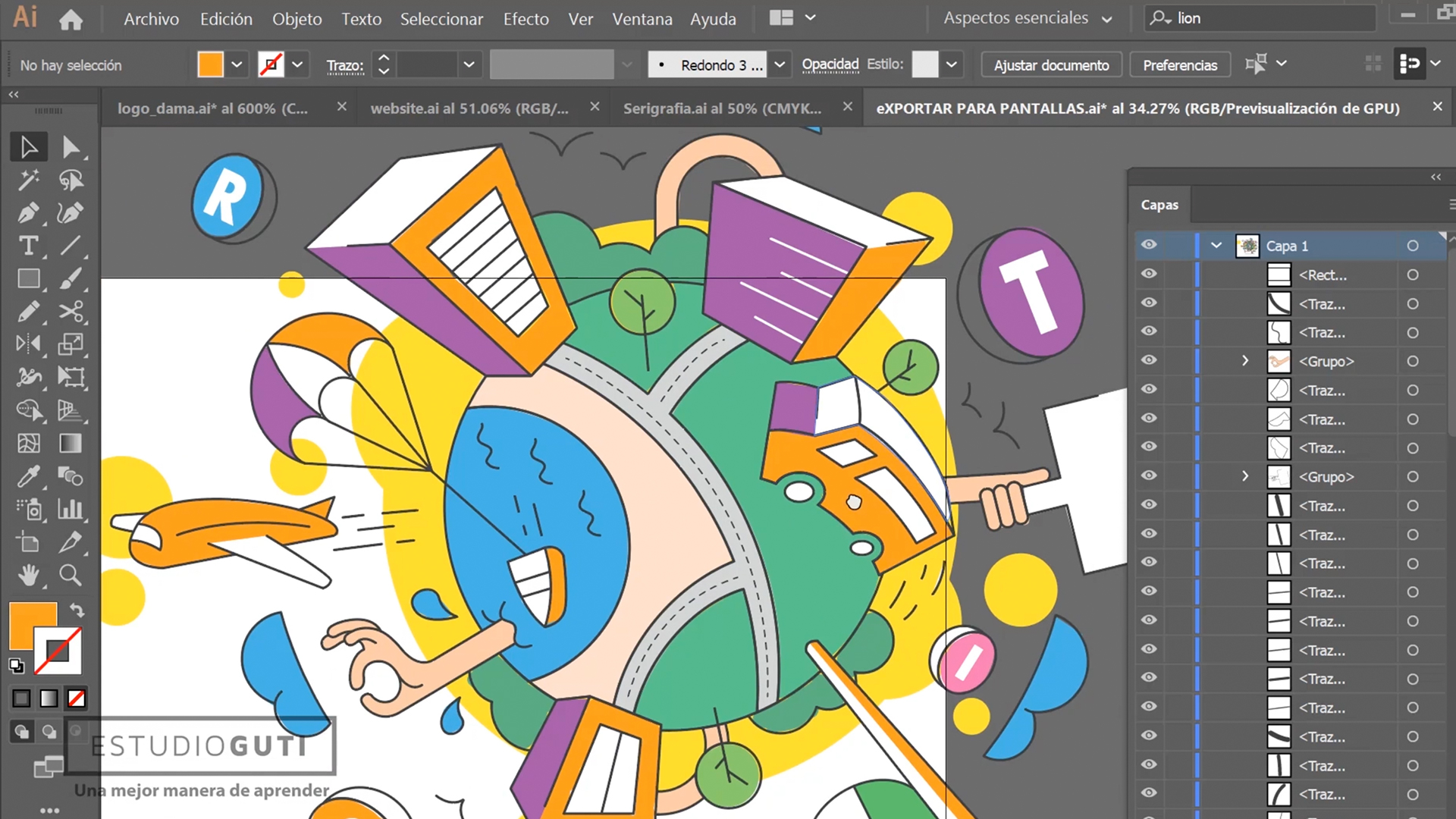
Task: Select the Free Transform tool
Action: pyautogui.click(x=71, y=377)
